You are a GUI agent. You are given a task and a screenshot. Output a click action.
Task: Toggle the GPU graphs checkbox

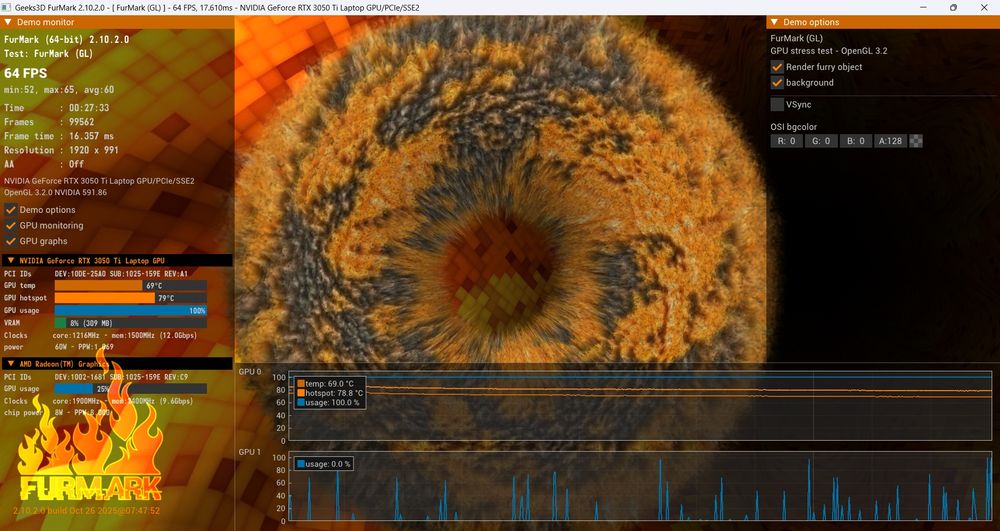11,241
